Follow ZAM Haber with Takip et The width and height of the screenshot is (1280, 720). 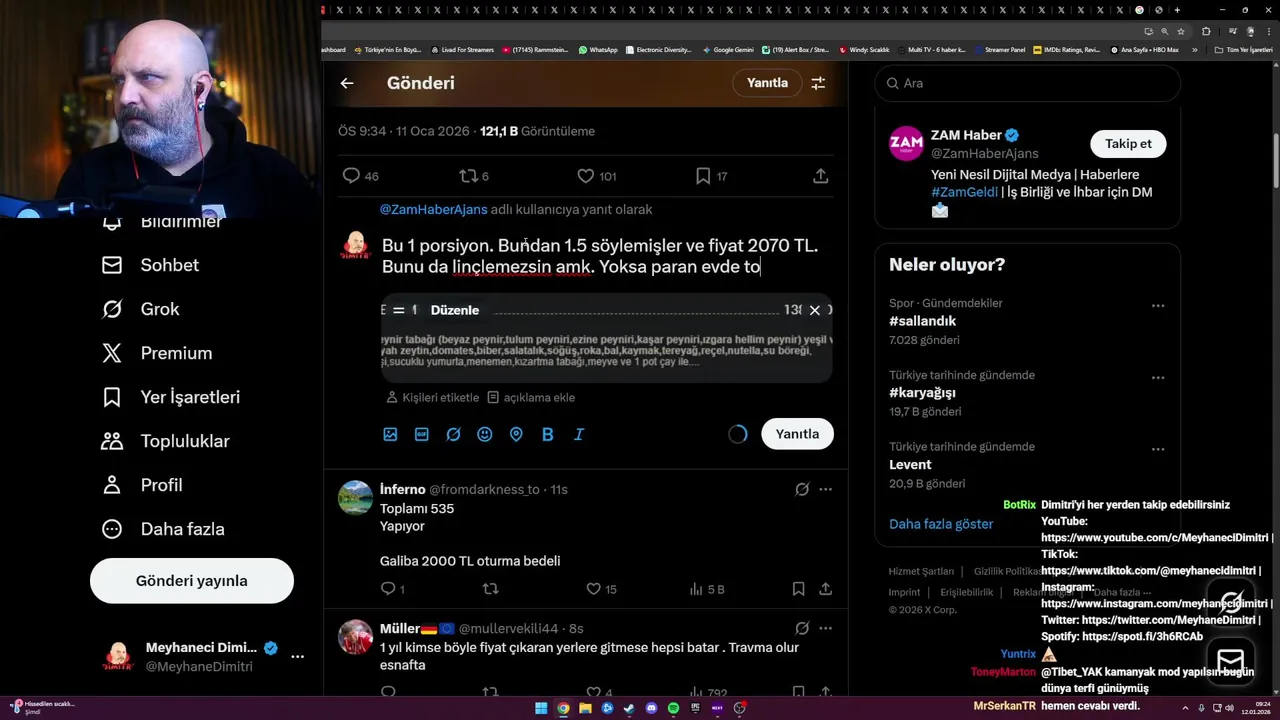(x=1128, y=144)
